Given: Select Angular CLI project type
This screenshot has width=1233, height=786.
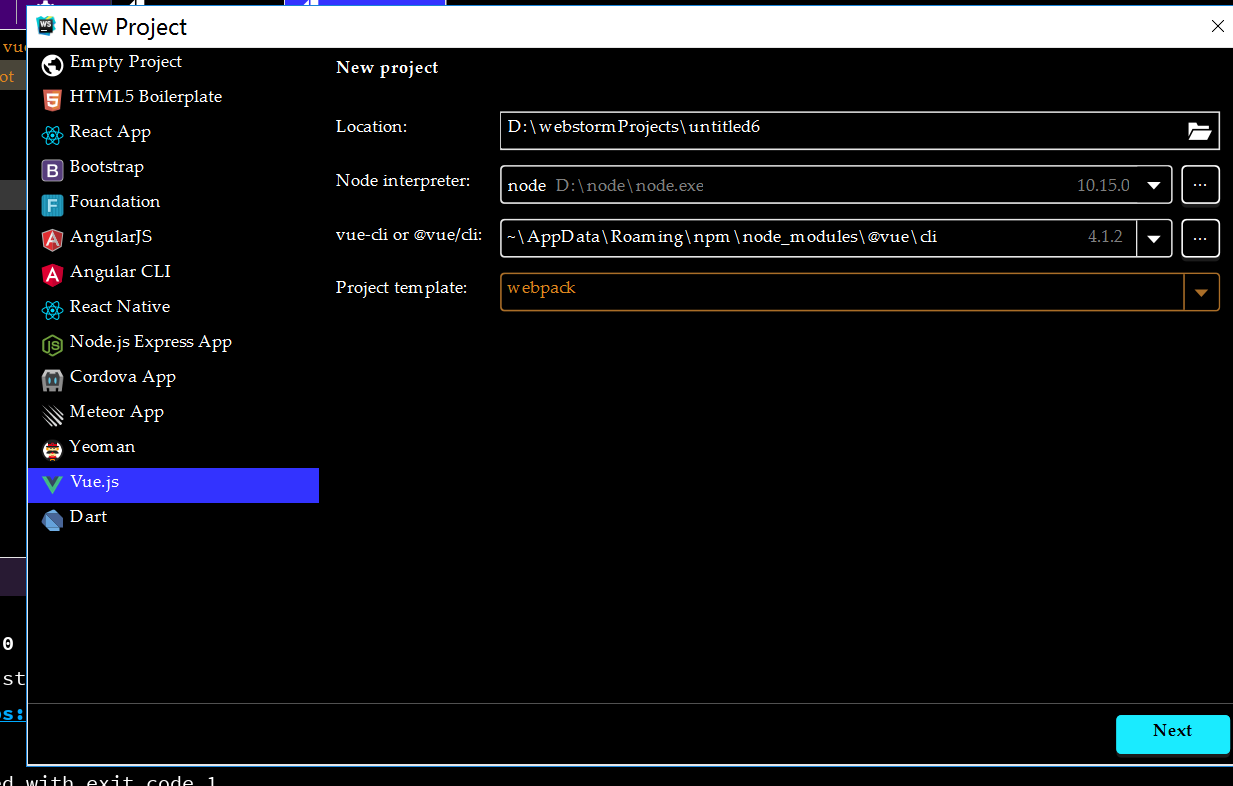Looking at the screenshot, I should click(174, 275).
